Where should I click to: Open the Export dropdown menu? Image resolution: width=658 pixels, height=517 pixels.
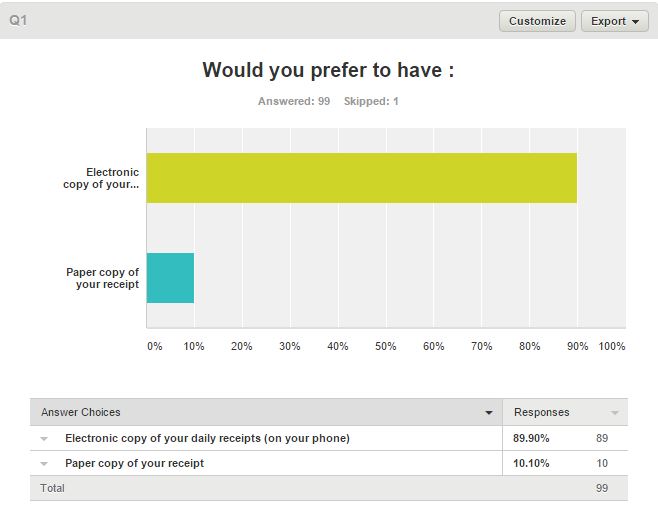614,21
